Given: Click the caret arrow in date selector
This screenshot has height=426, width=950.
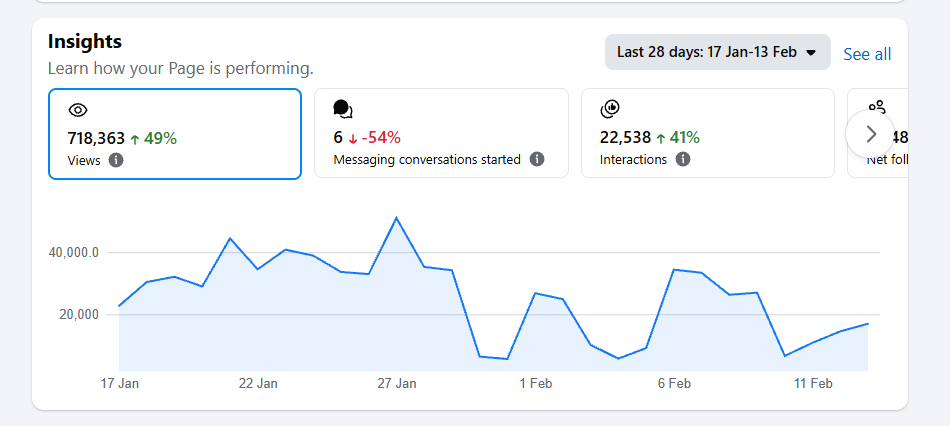Looking at the screenshot, I should (811, 53).
